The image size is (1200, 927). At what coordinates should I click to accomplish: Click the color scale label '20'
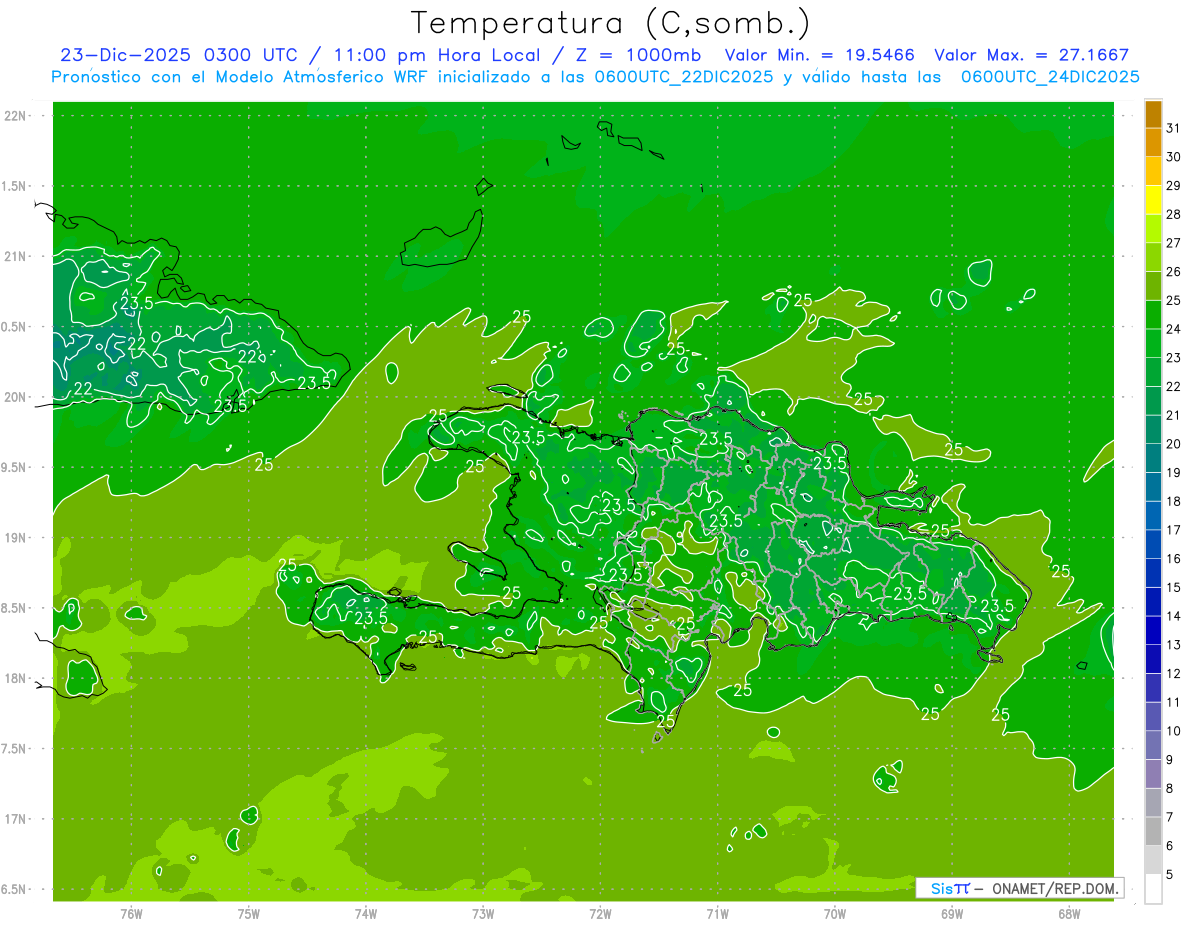[x=1174, y=444]
